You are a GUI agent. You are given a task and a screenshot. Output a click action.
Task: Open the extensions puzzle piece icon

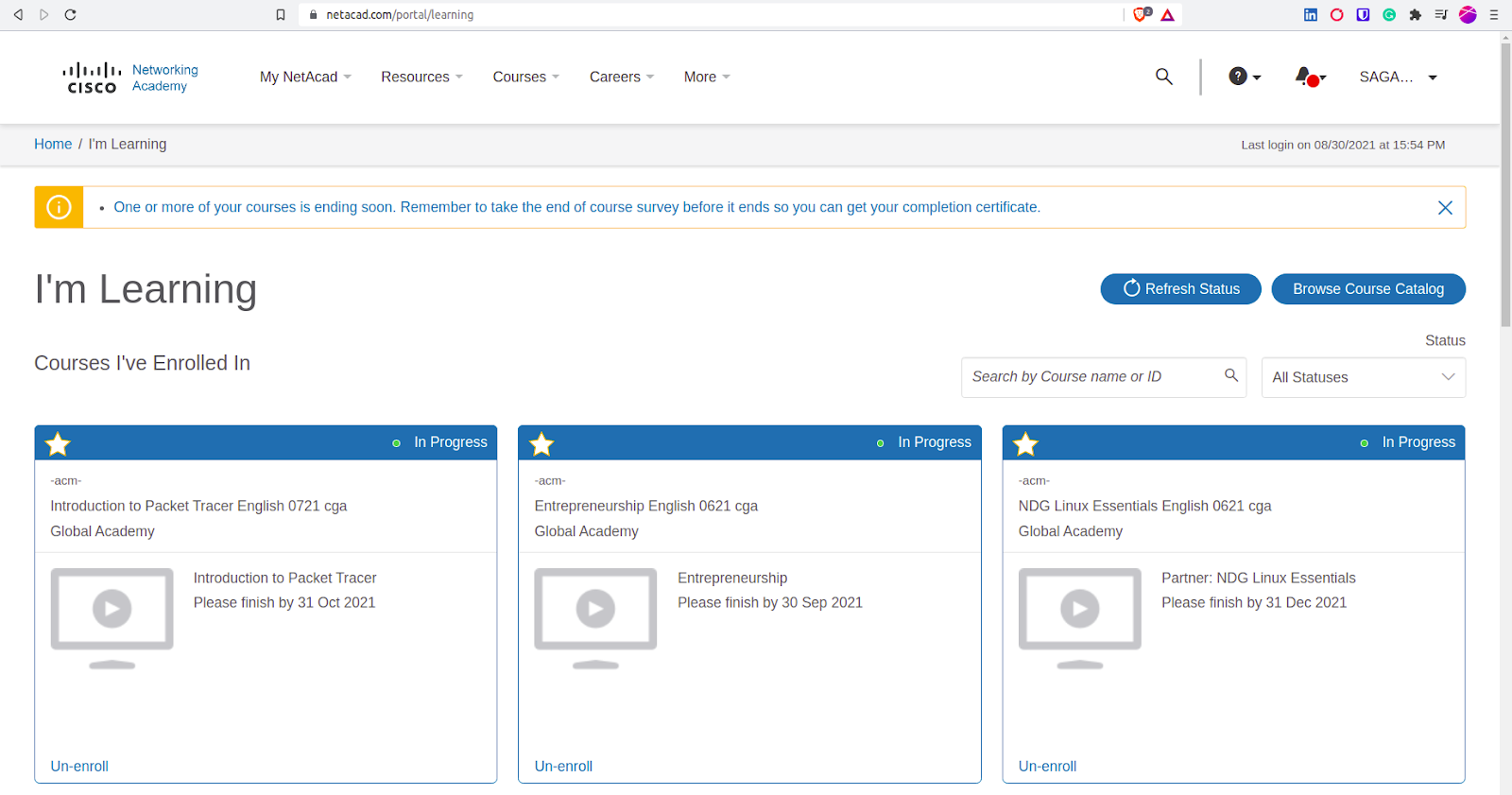[1415, 15]
